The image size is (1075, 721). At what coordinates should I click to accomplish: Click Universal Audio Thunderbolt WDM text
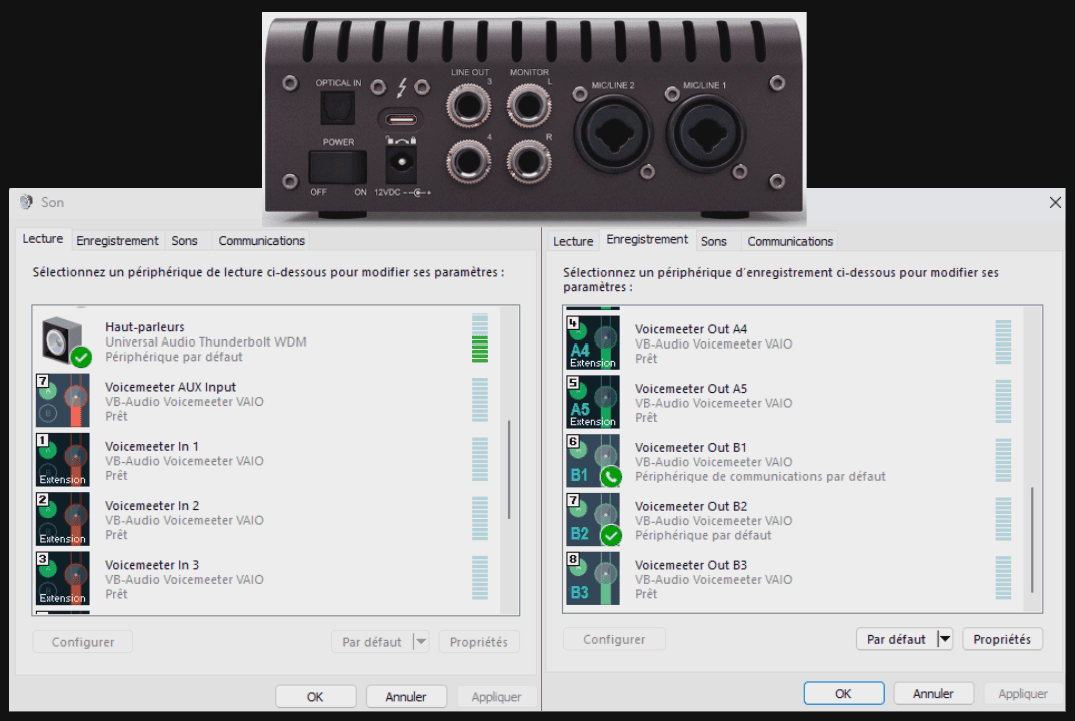coord(206,342)
